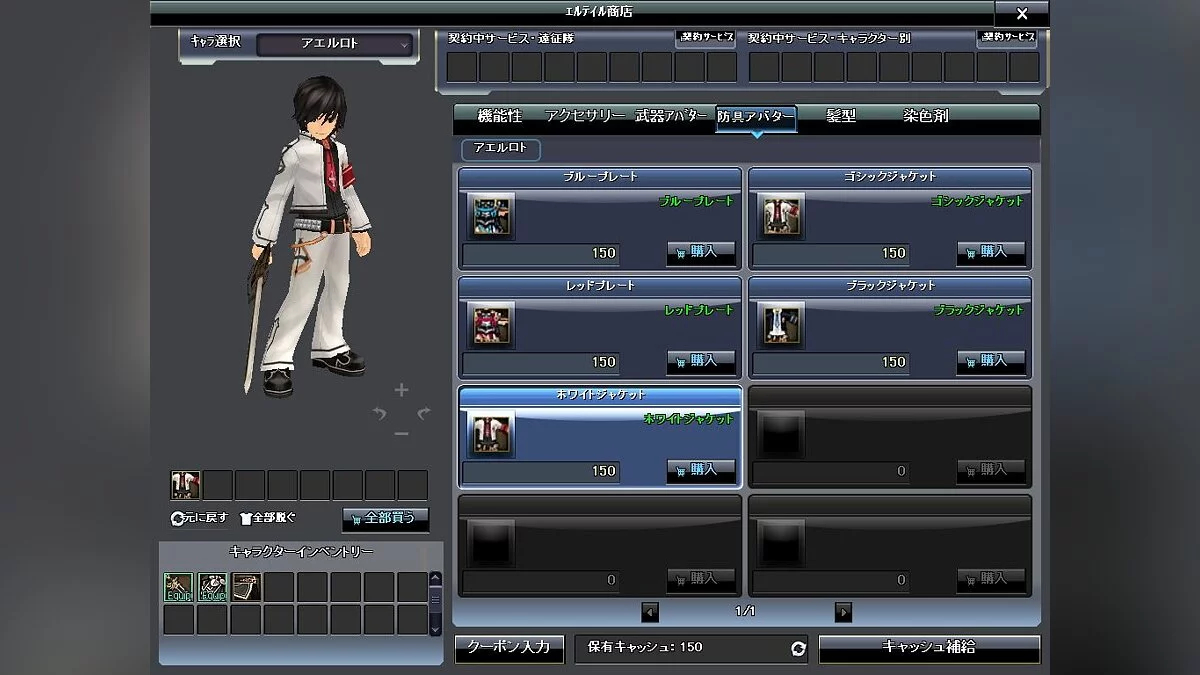Click the レッドプレート armor icon
1200x675 pixels.
491,325
